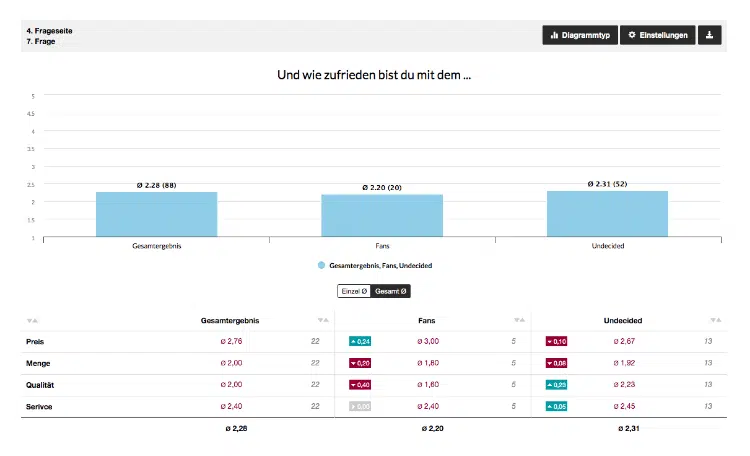Click teal 0,23 badge under Undecided
This screenshot has height=456, width=750.
pos(556,385)
